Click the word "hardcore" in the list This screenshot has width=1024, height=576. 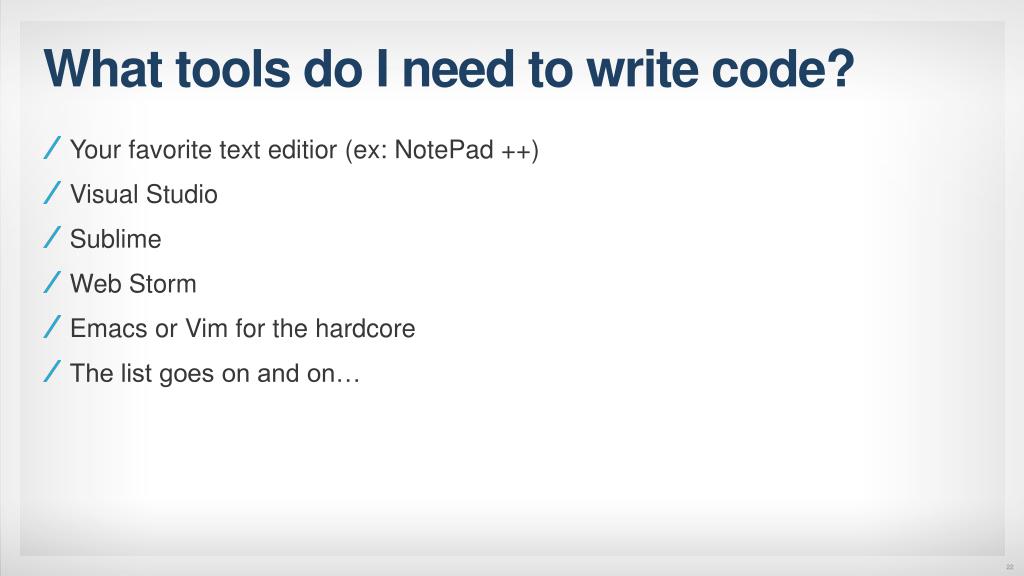pyautogui.click(x=365, y=328)
